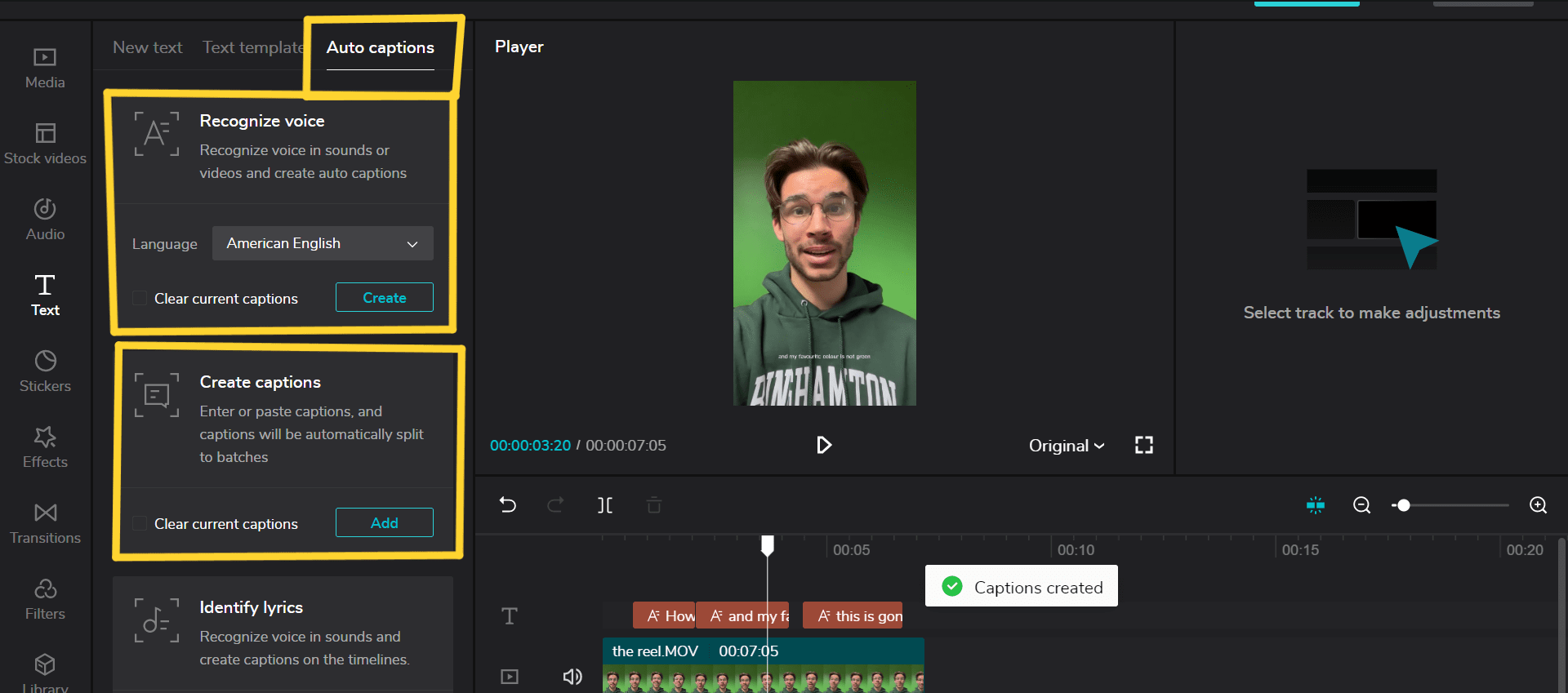Play the video in the player
This screenshot has width=1568, height=693.
(823, 445)
